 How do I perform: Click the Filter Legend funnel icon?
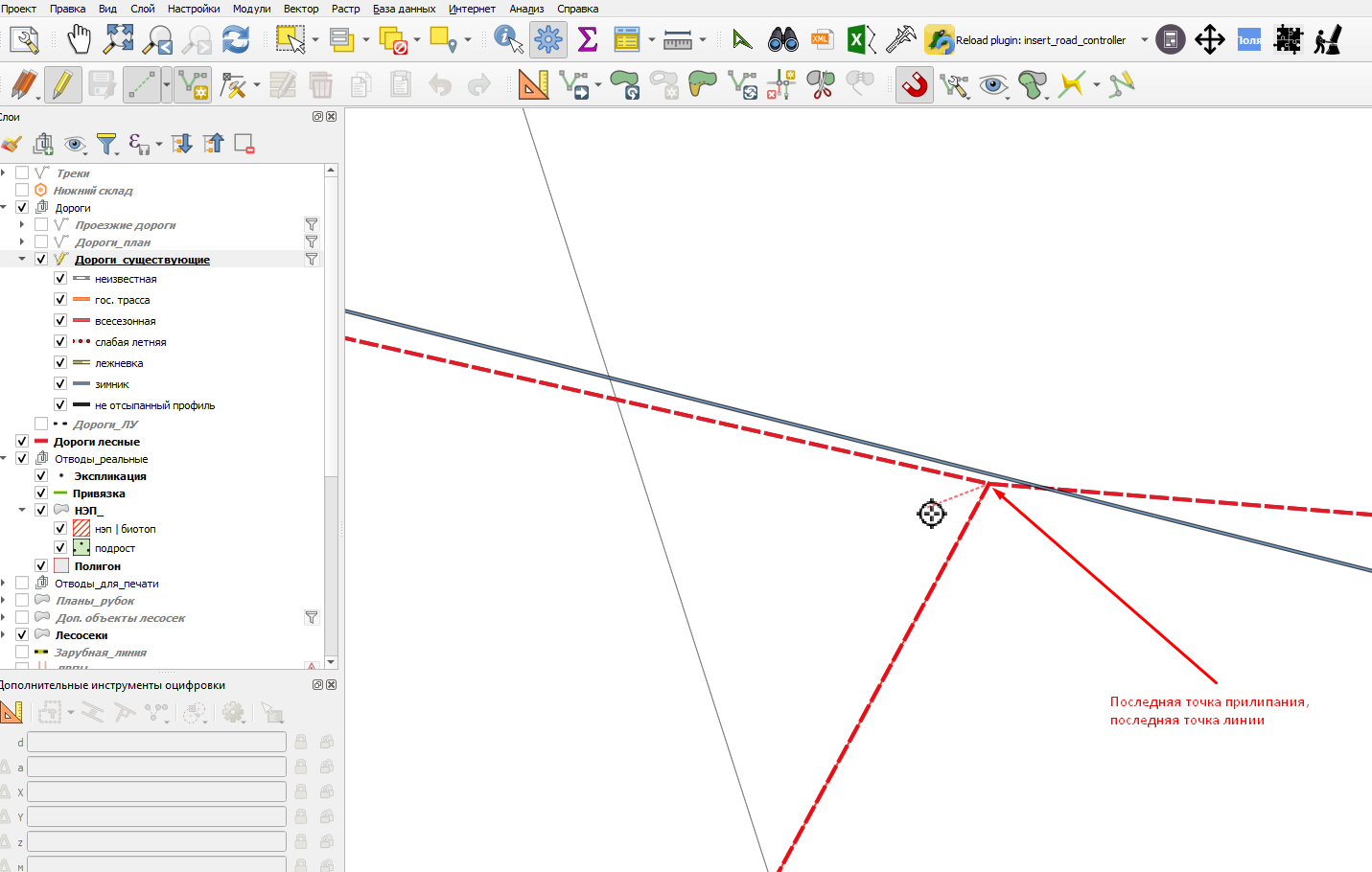106,144
